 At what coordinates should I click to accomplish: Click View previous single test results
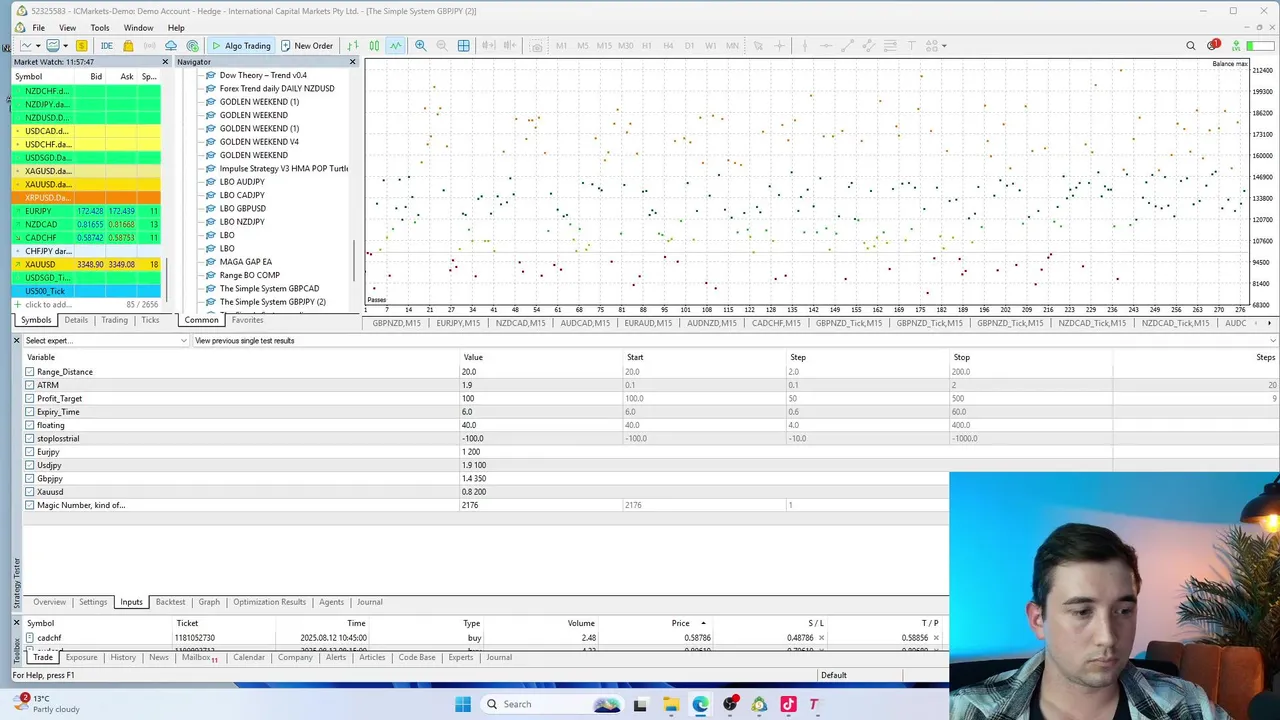(x=244, y=341)
